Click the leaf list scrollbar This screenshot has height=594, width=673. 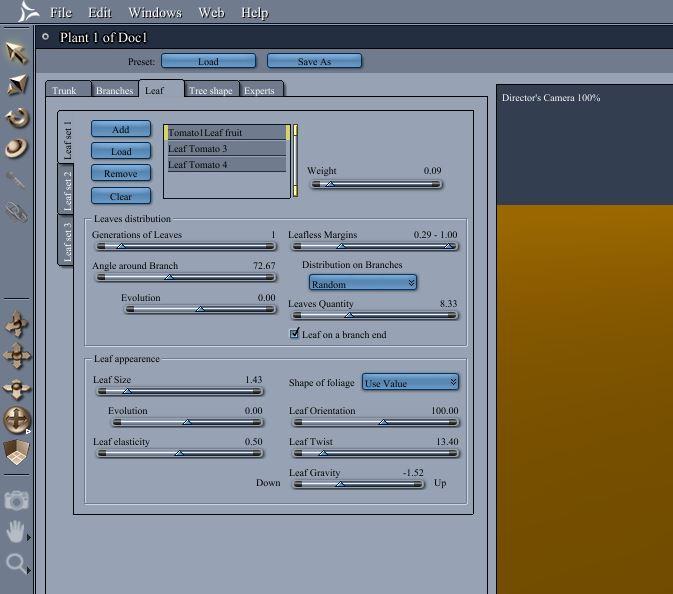(295, 161)
